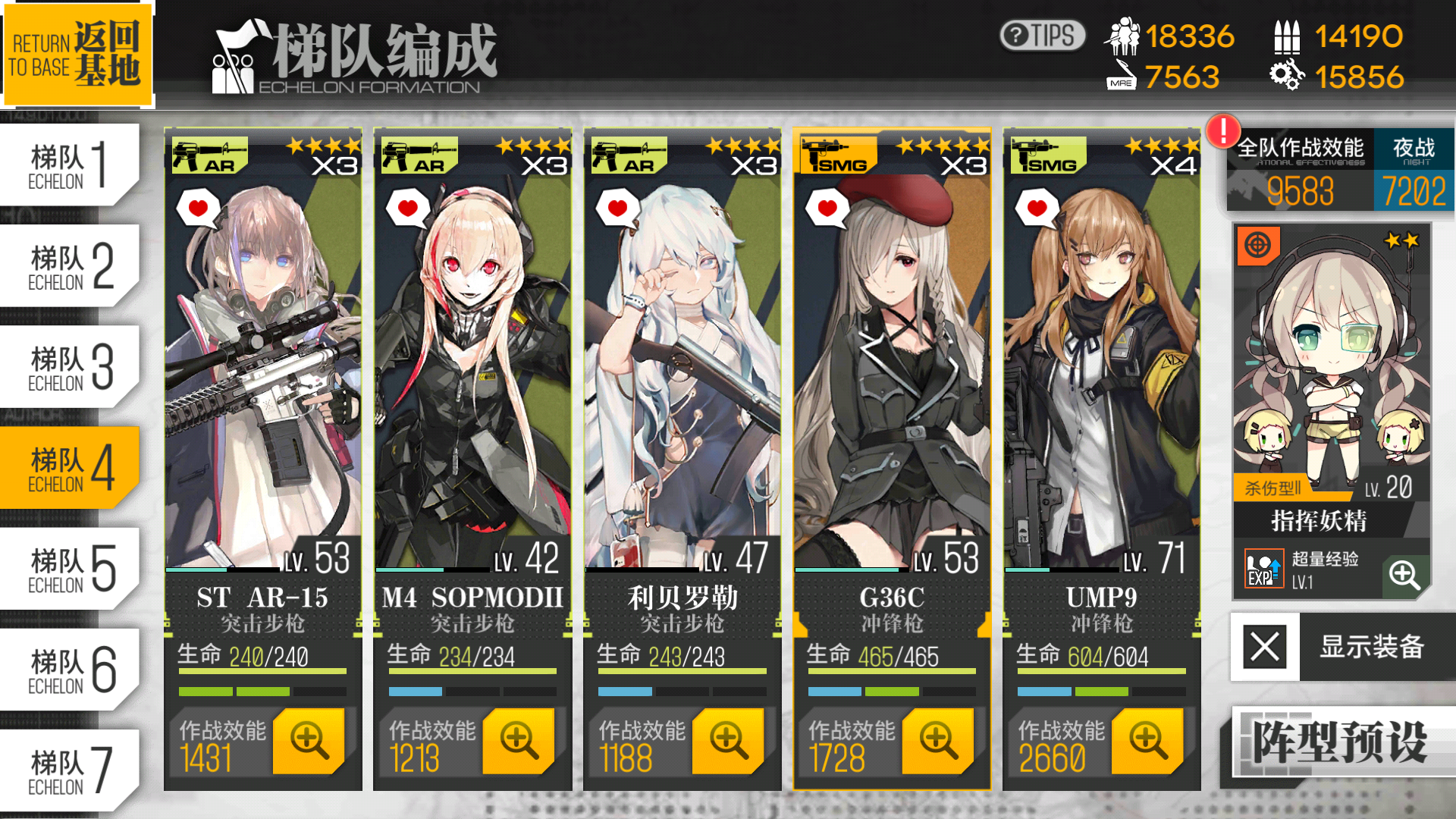Zoom into fairy skill details magnifier
The width and height of the screenshot is (1456, 819).
[1404, 576]
